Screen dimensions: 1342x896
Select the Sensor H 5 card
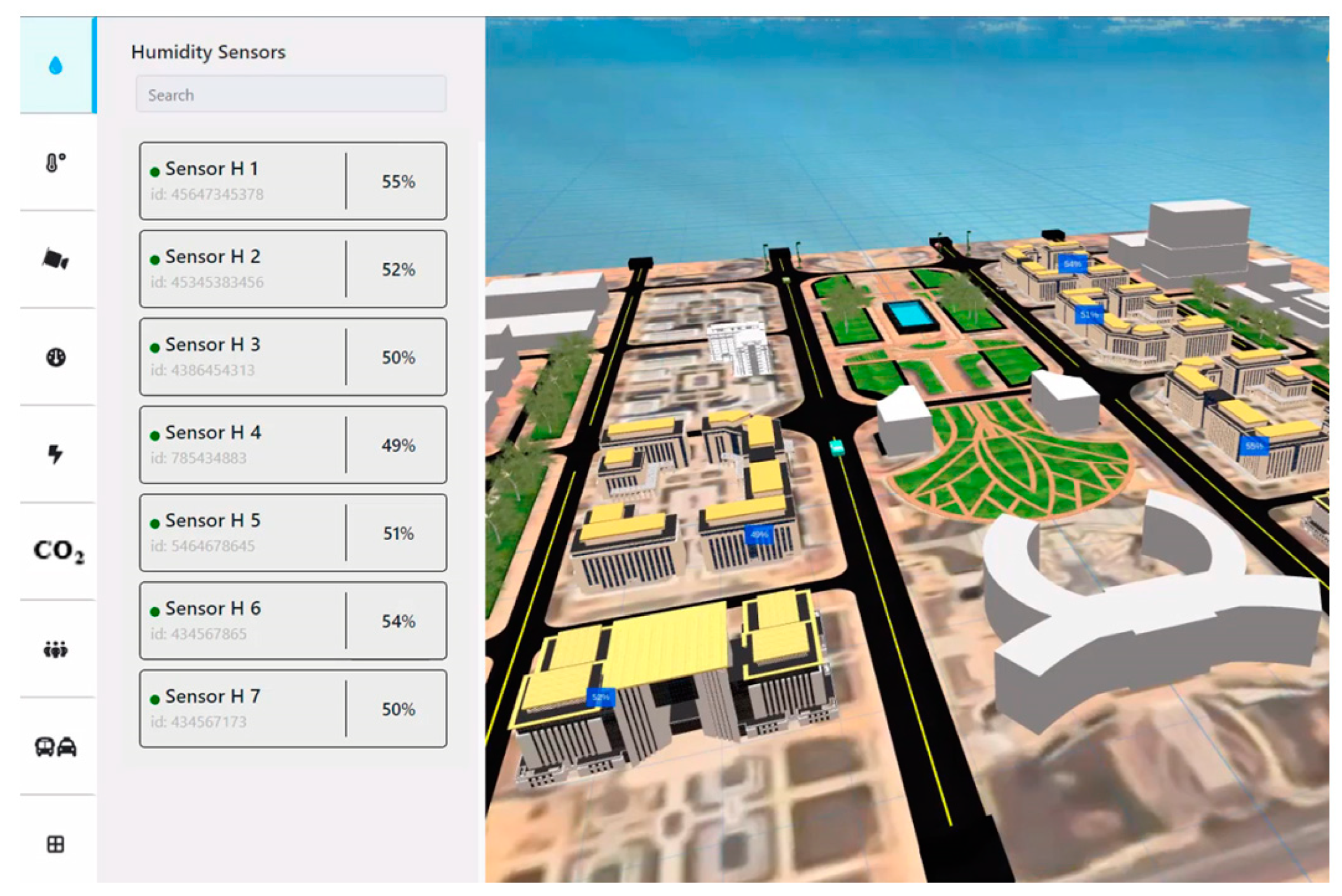click(x=293, y=533)
